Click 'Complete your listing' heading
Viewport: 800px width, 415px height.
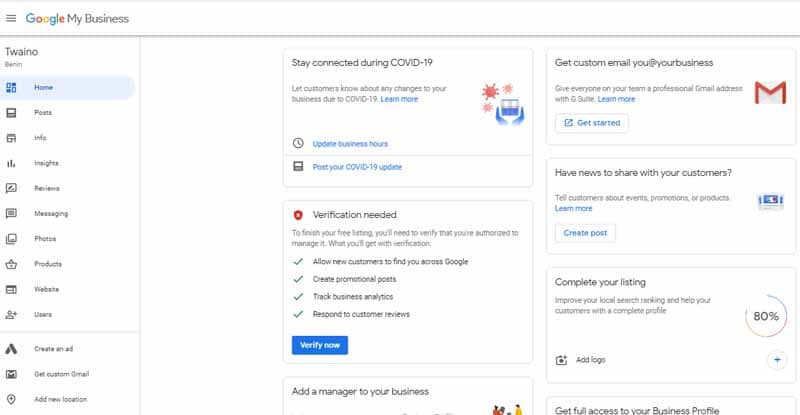[x=600, y=282]
